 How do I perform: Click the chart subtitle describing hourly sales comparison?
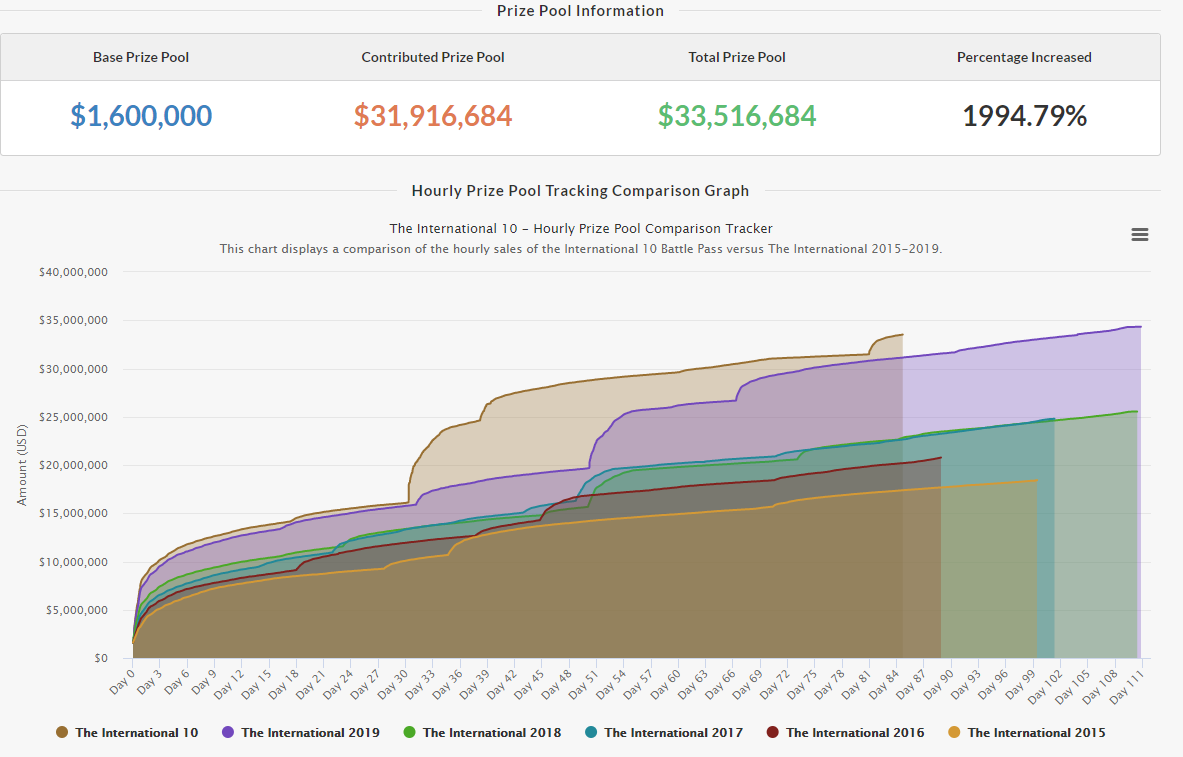(x=581, y=249)
